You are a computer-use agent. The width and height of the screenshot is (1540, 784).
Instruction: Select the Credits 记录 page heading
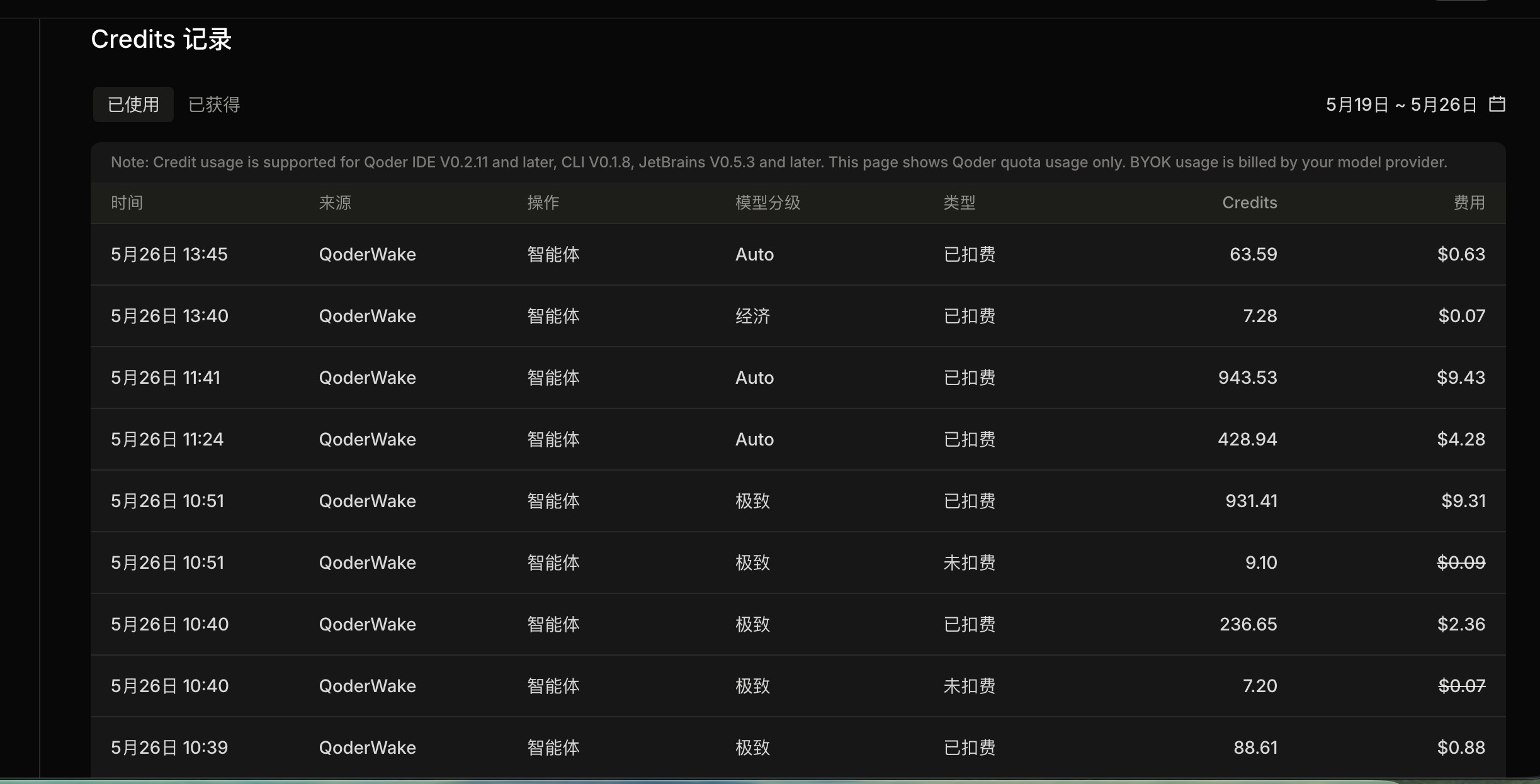[161, 40]
